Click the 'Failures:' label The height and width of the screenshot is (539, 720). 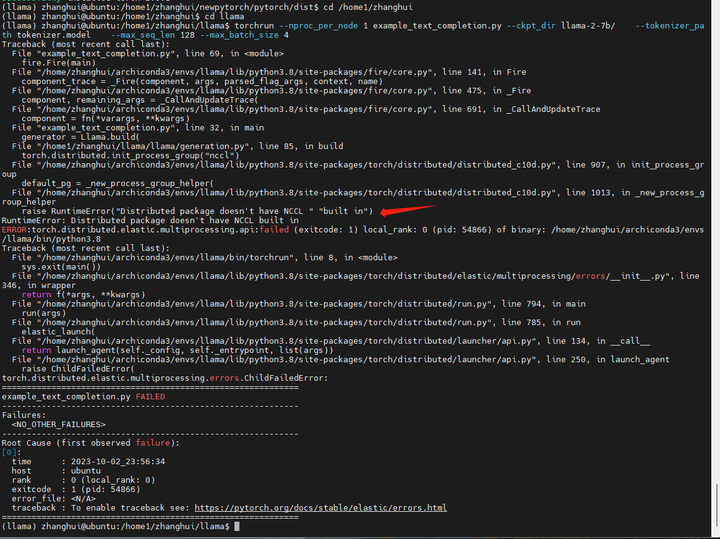[x=24, y=415]
